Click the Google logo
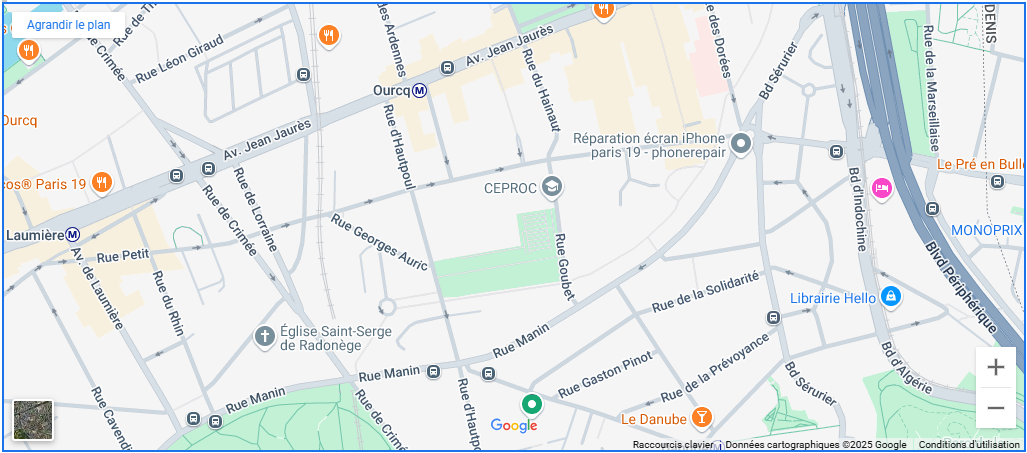Viewport: 1027px width, 453px height. [x=514, y=426]
